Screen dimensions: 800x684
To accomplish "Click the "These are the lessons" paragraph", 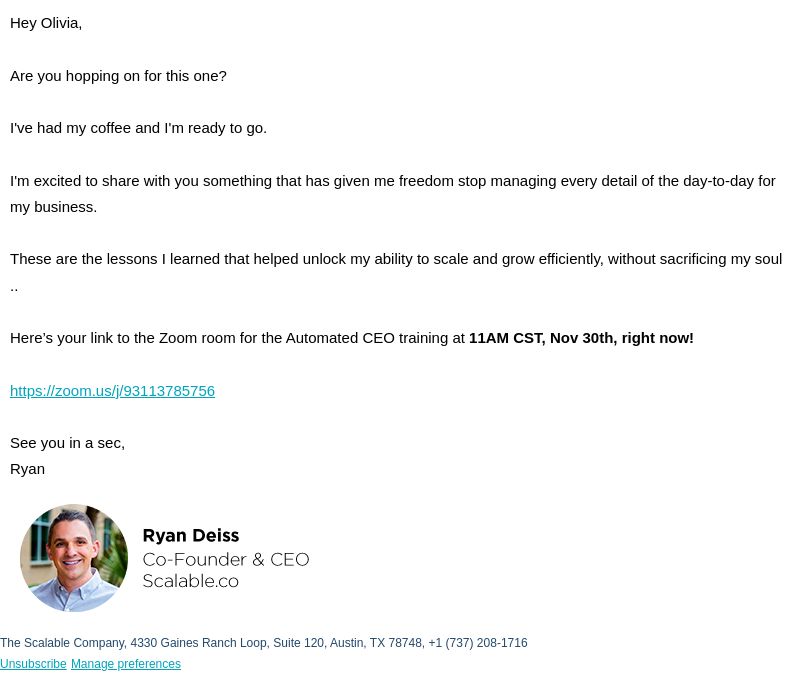I will point(396,272).
